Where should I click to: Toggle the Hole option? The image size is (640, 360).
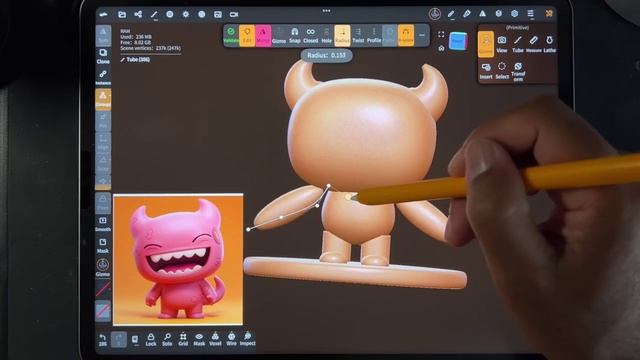pyautogui.click(x=327, y=36)
